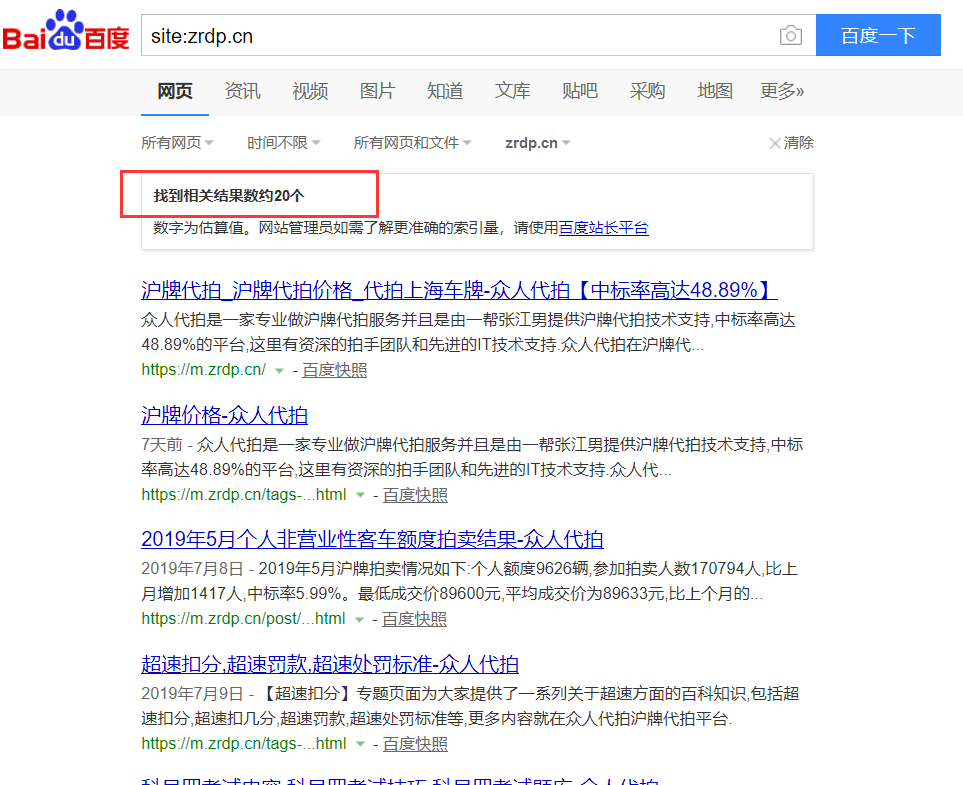Open result 2019年5月个人非营业性客车额度拍卖结果
The height and width of the screenshot is (785, 963).
pyautogui.click(x=372, y=539)
